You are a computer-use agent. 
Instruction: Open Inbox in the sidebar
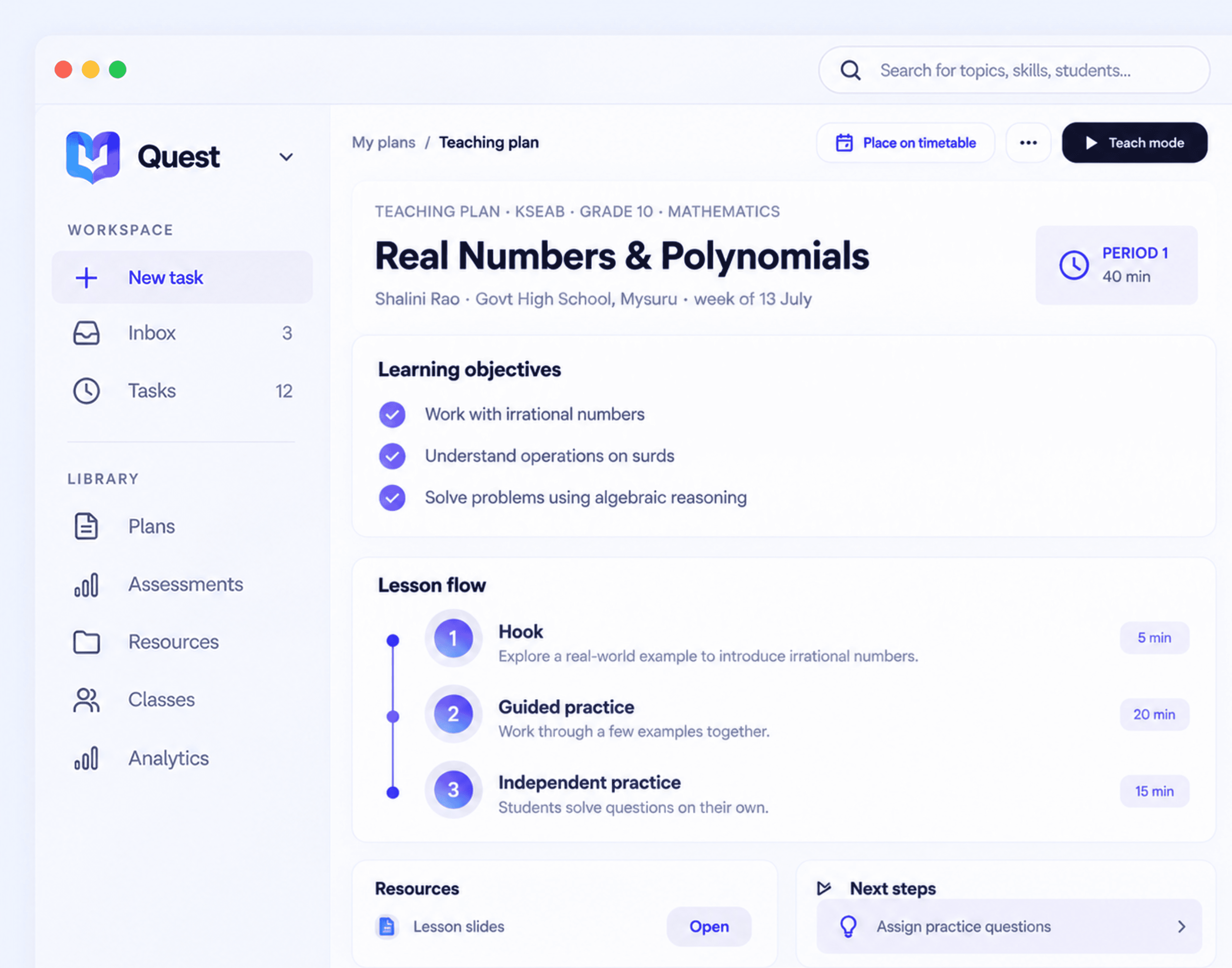point(182,333)
